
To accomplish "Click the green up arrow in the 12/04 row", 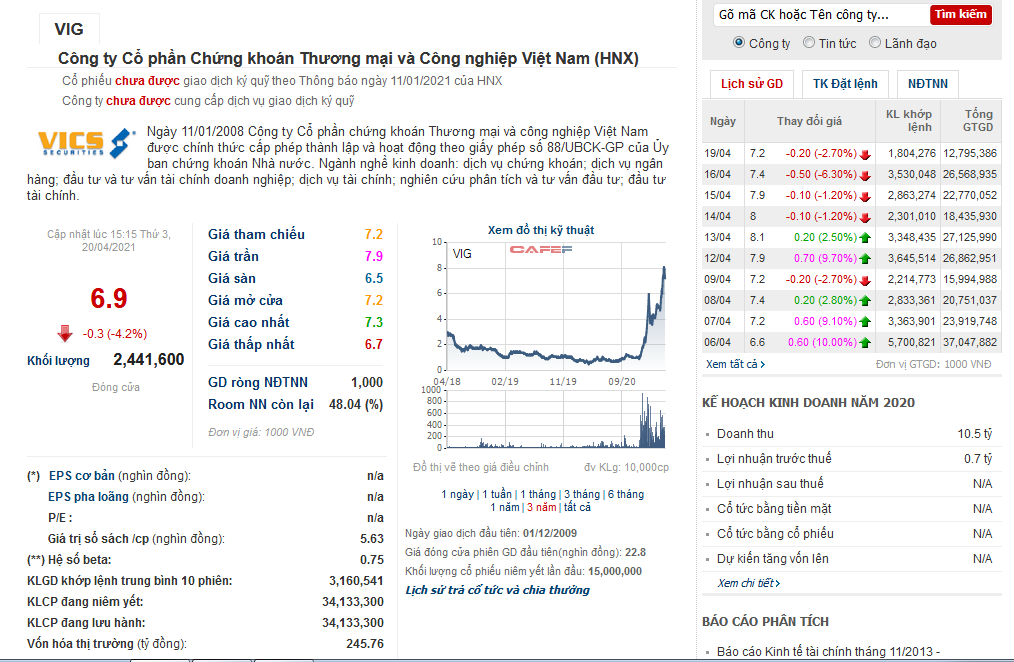I will point(865,259).
